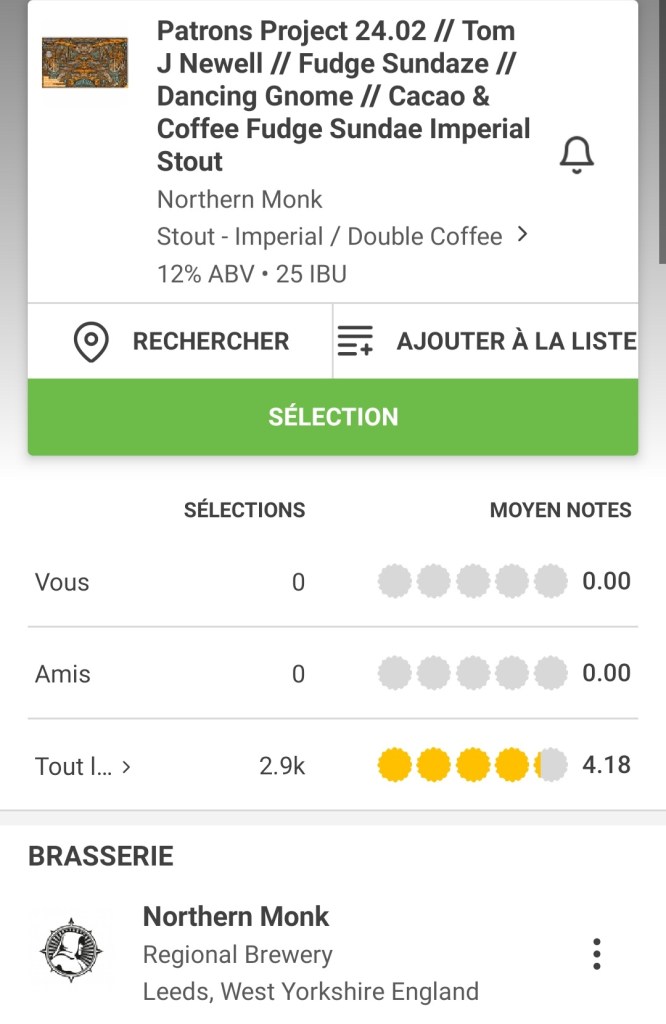Open the Stout - Imperial / Double Coffee style
This screenshot has width=666, height=1024.
(329, 237)
